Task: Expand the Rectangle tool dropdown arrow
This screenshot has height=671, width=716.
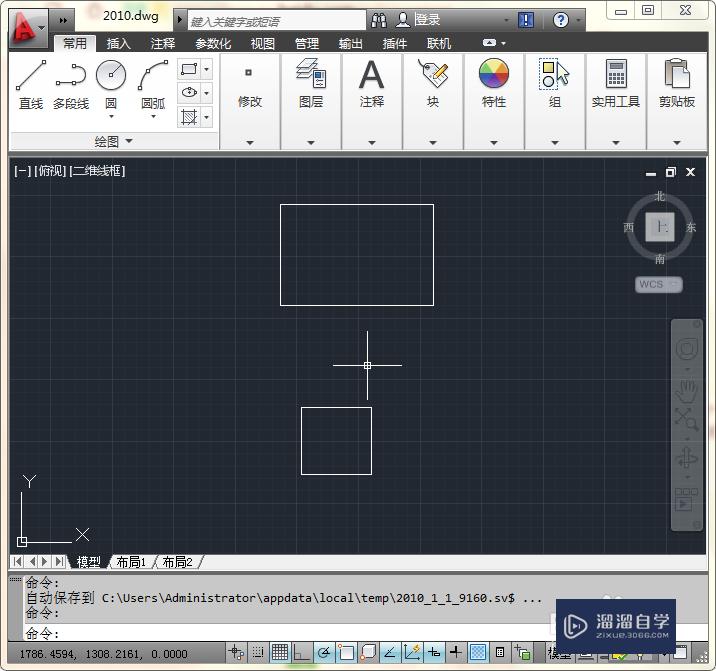Action: click(x=207, y=69)
